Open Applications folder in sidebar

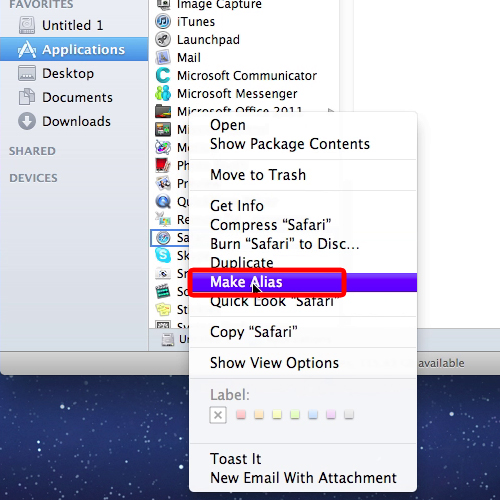point(74,49)
